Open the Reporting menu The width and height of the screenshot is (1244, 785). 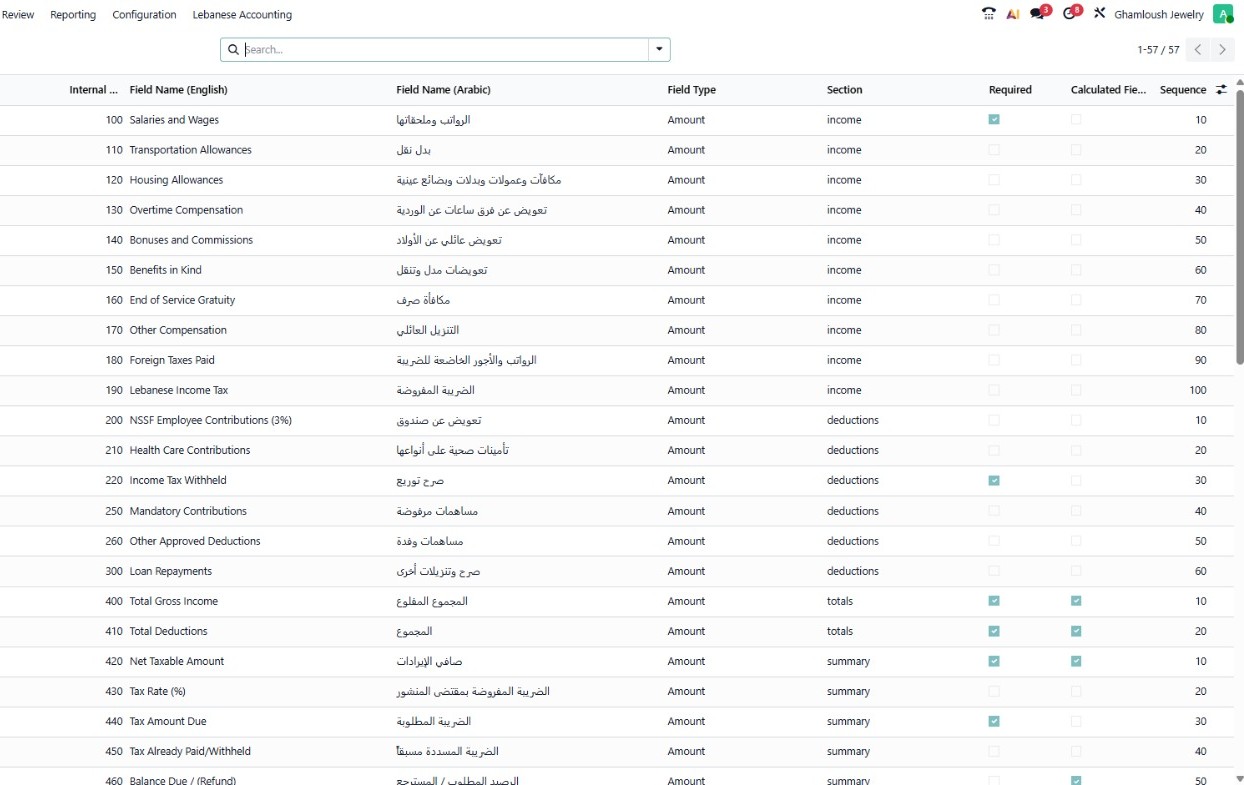[73, 15]
